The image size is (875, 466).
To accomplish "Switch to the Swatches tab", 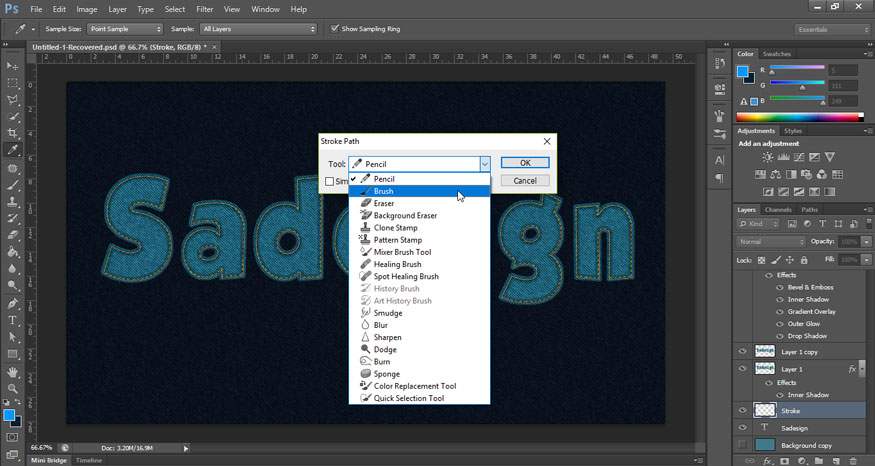I will (777, 54).
